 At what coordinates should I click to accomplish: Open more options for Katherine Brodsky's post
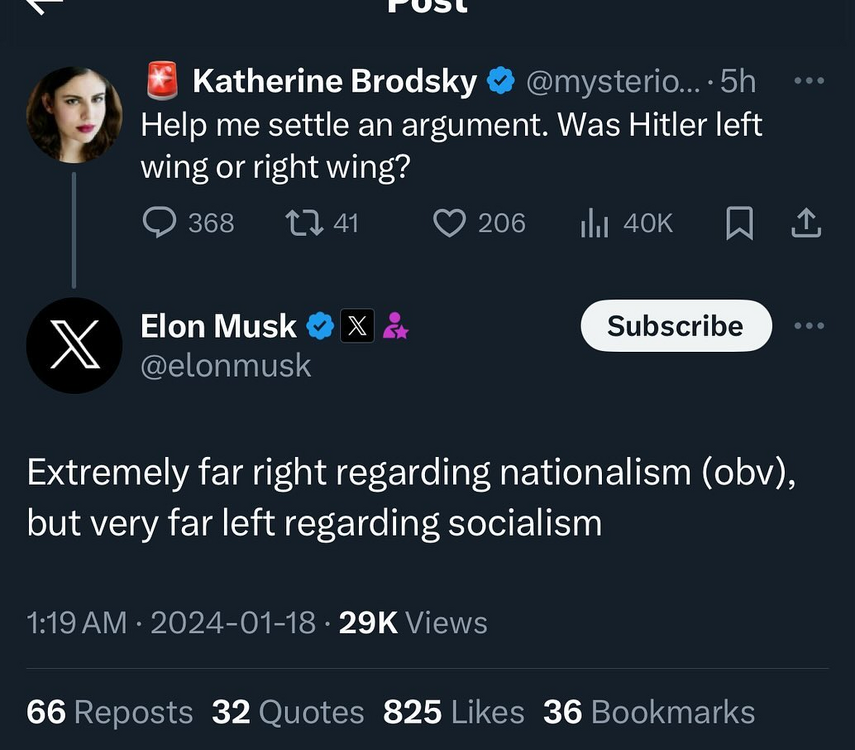click(x=808, y=82)
